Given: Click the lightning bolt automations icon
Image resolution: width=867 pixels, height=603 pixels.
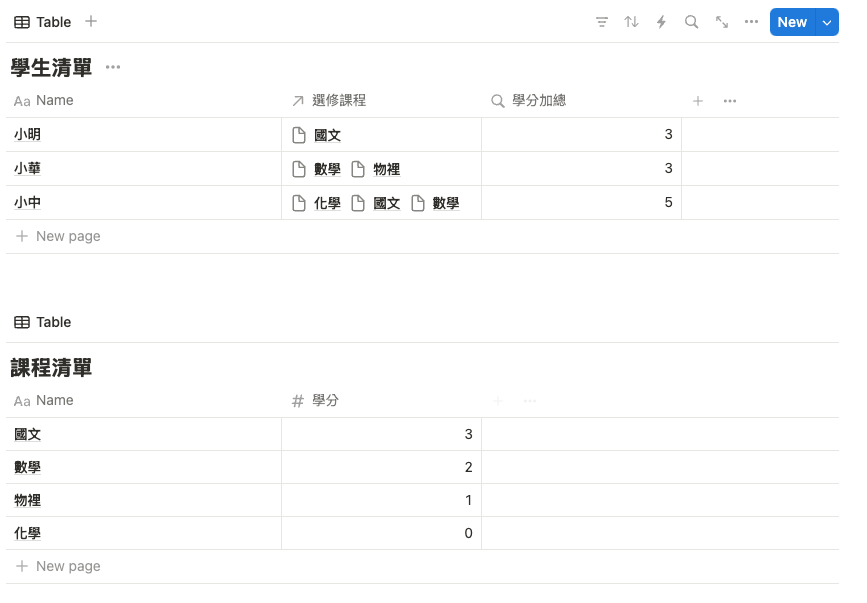Looking at the screenshot, I should coord(661,22).
